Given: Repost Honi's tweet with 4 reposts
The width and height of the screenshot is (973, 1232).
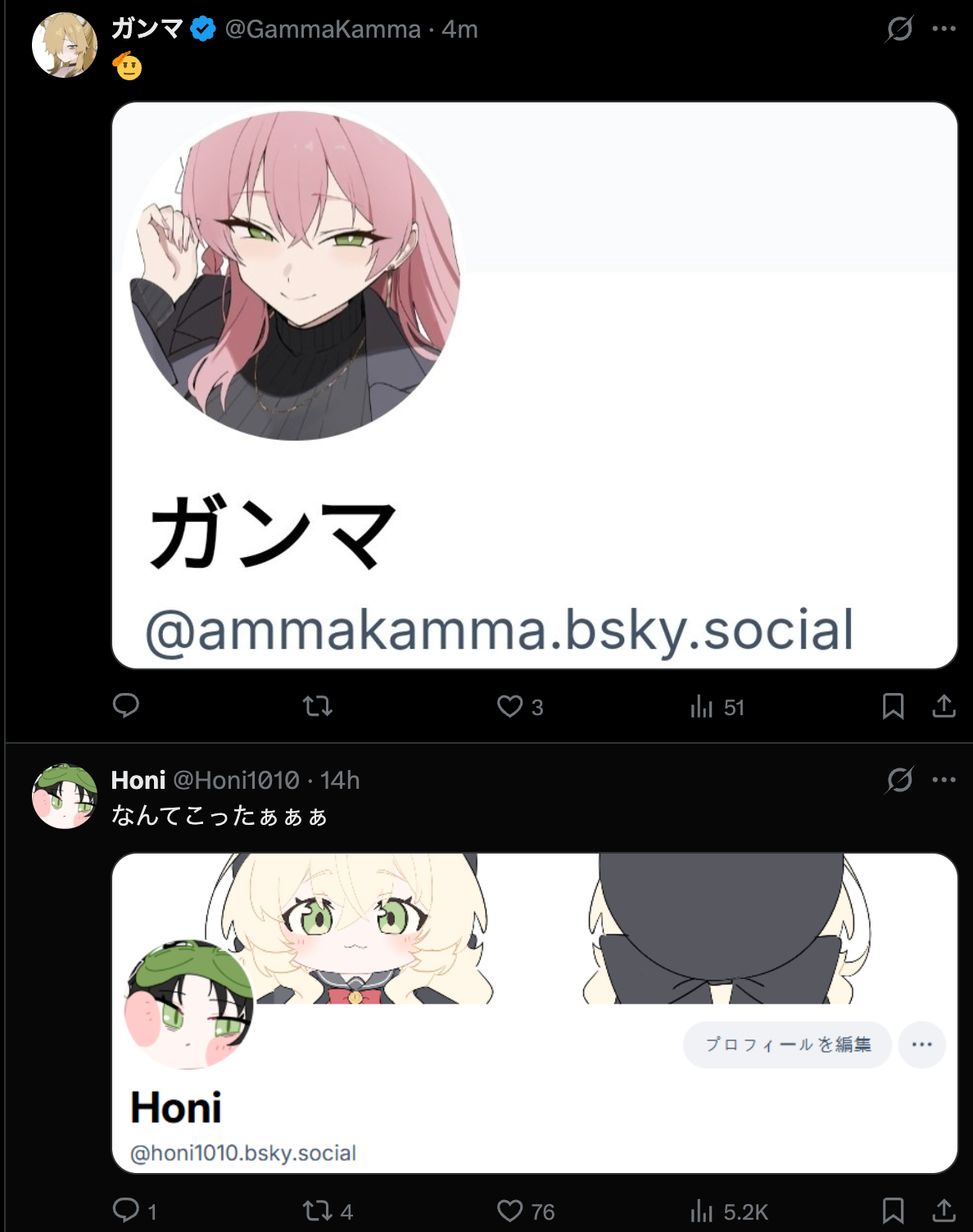Looking at the screenshot, I should point(328,1211).
